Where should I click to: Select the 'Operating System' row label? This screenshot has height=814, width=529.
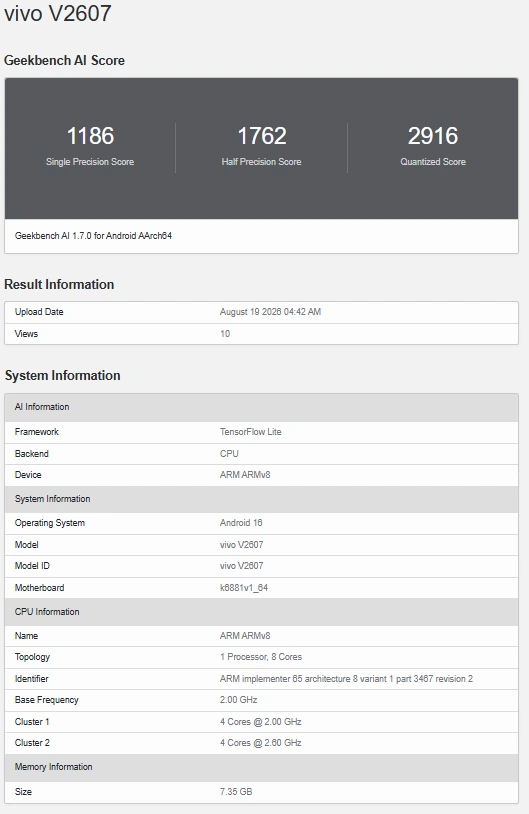pos(50,523)
